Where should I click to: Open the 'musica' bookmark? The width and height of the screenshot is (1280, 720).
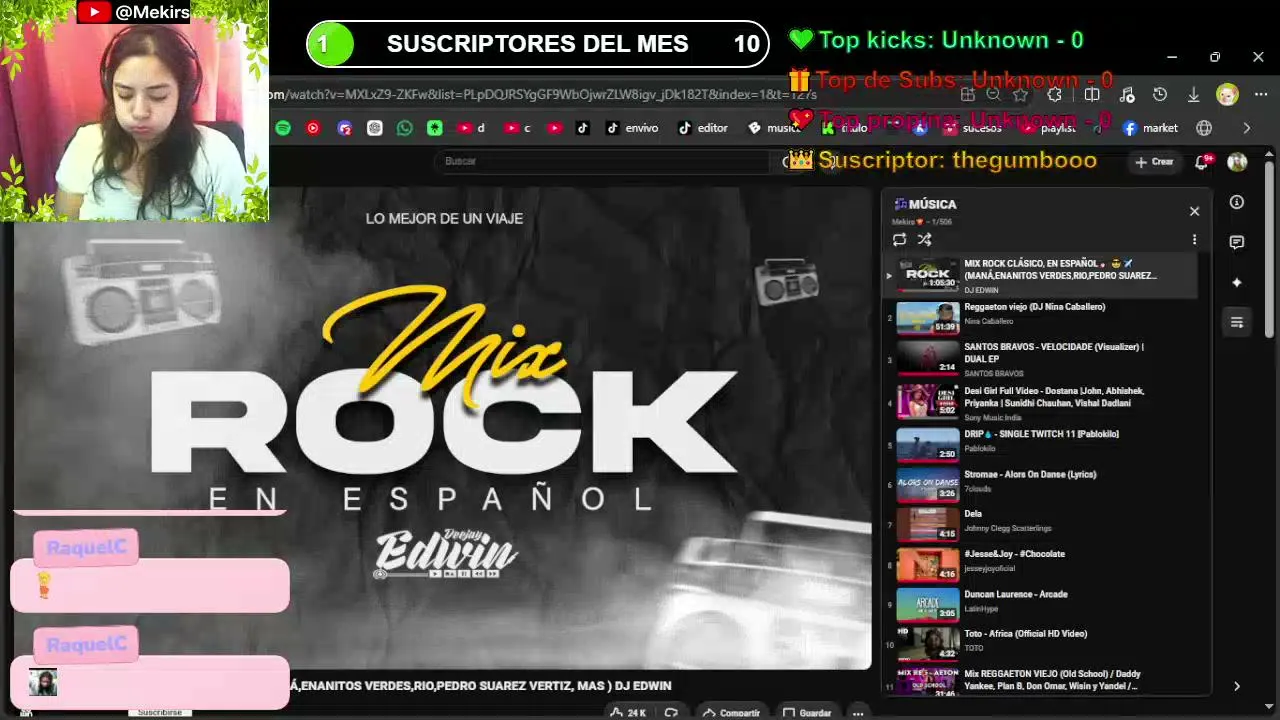(774, 128)
